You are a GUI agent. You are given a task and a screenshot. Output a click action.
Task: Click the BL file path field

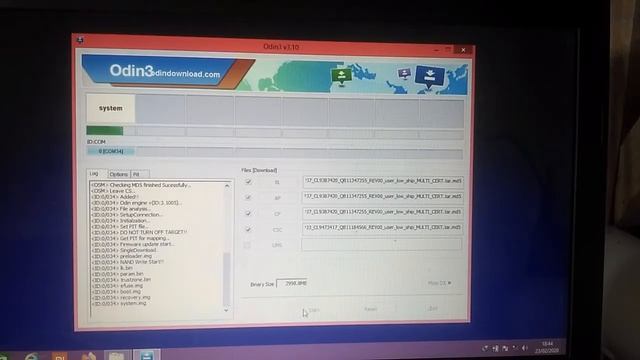click(382, 181)
